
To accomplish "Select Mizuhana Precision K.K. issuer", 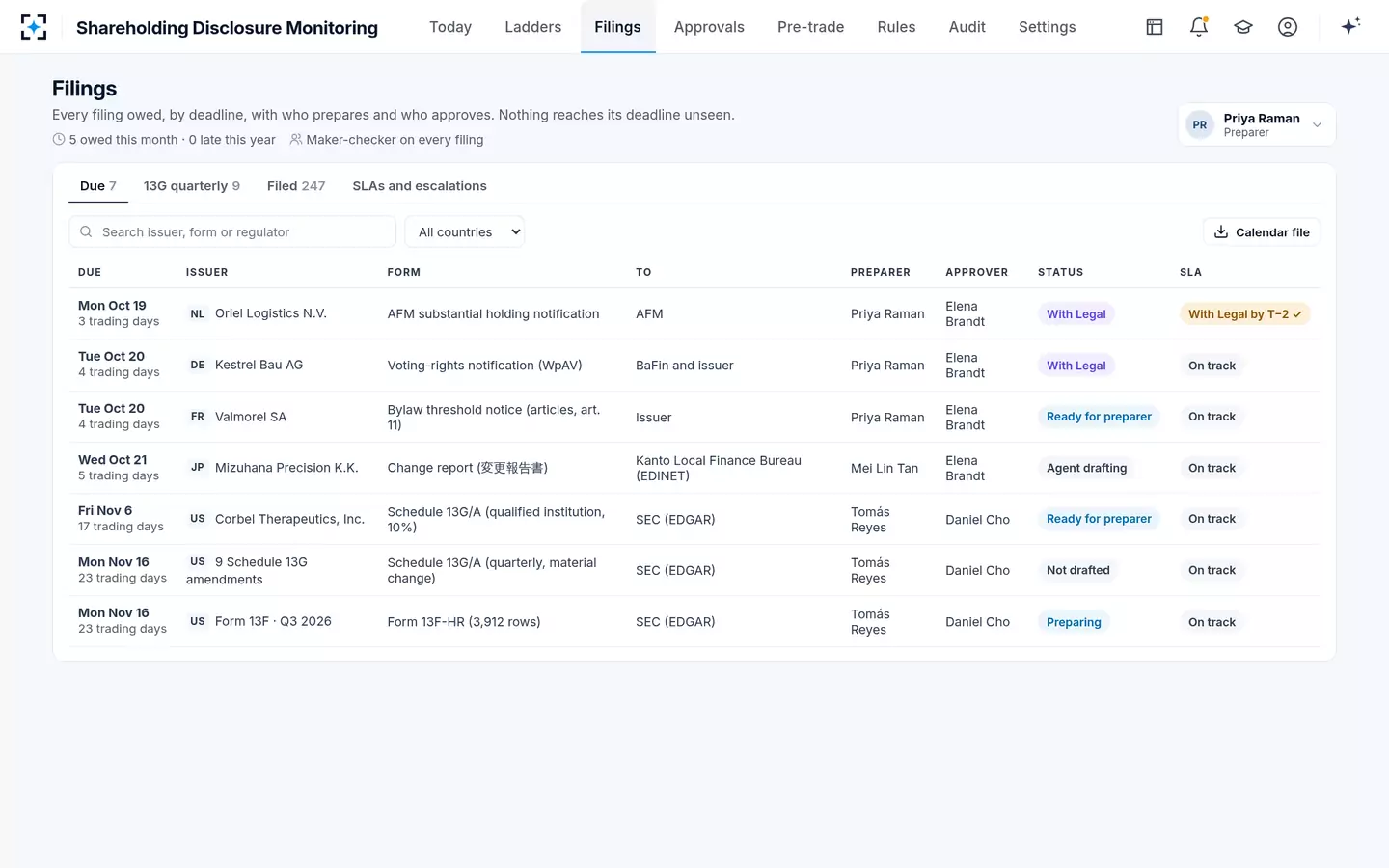I will 286,468.
